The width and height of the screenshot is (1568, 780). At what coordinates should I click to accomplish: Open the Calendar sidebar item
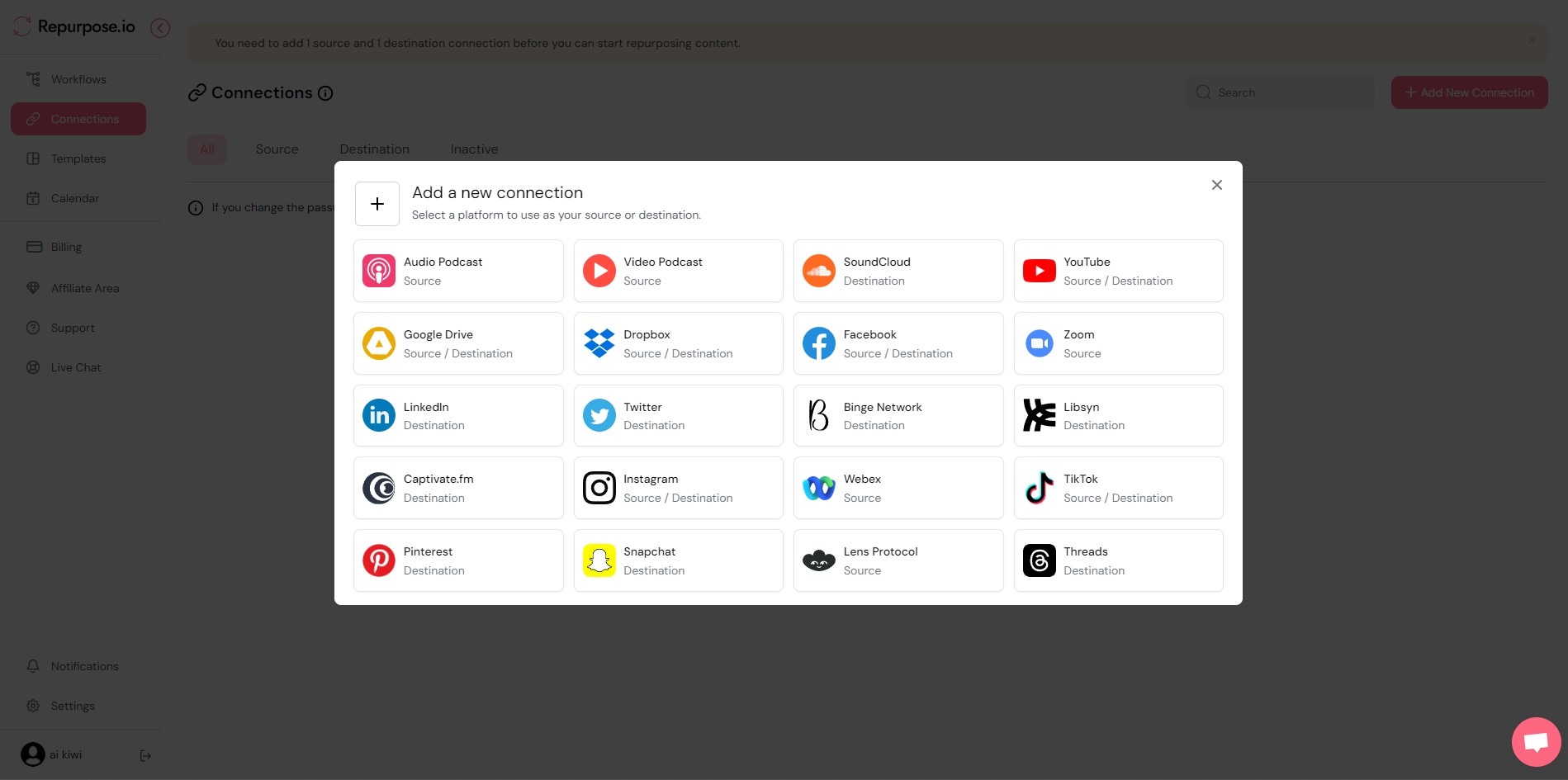(78, 198)
